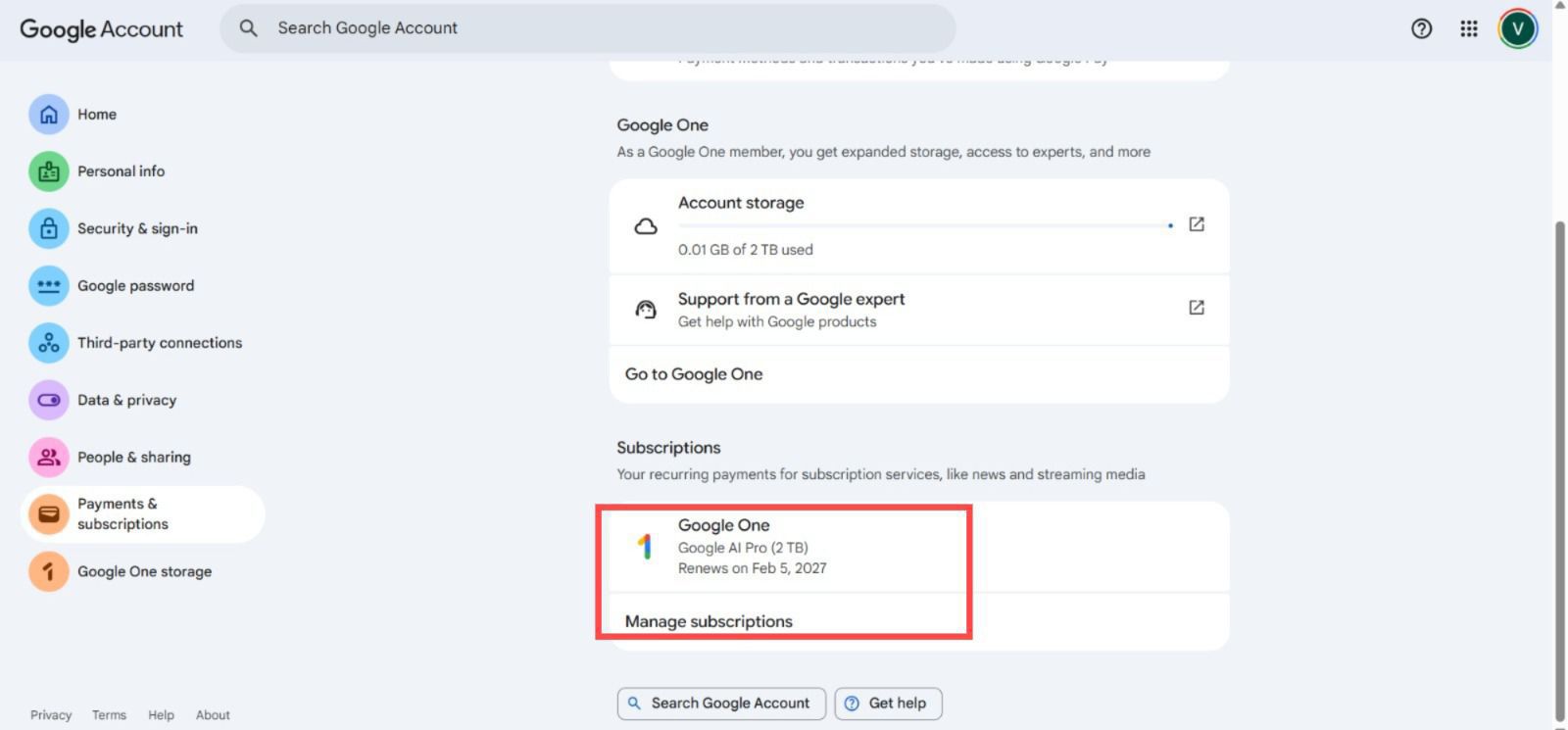The image size is (1568, 730).
Task: Click the Google password icon
Action: 48,286
